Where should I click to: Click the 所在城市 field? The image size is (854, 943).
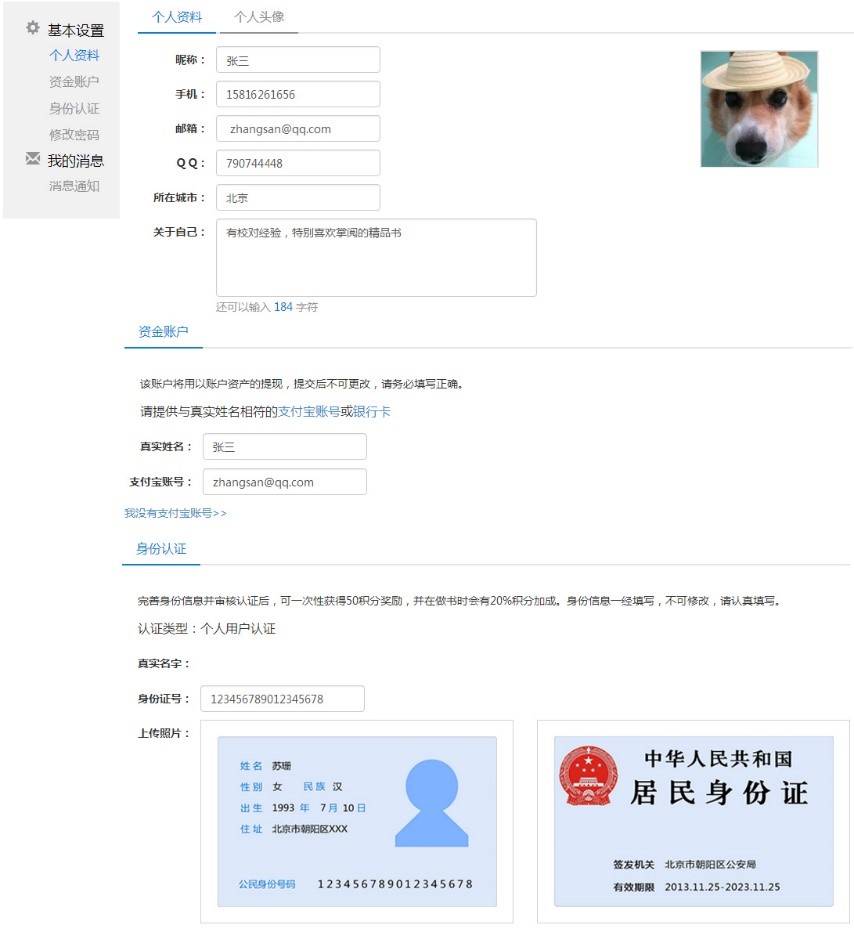click(298, 198)
